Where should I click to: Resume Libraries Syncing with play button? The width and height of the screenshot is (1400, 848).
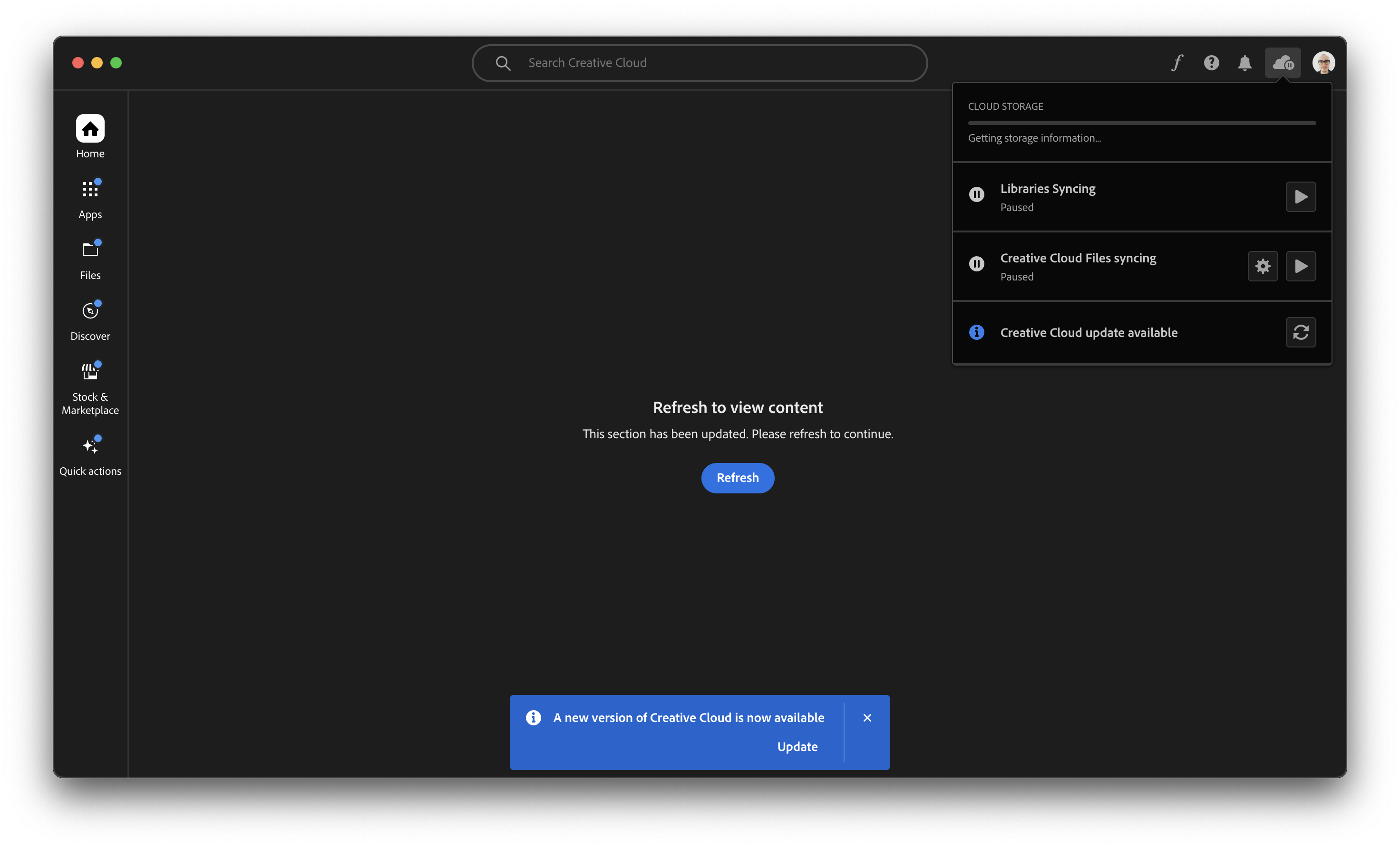tap(1301, 196)
